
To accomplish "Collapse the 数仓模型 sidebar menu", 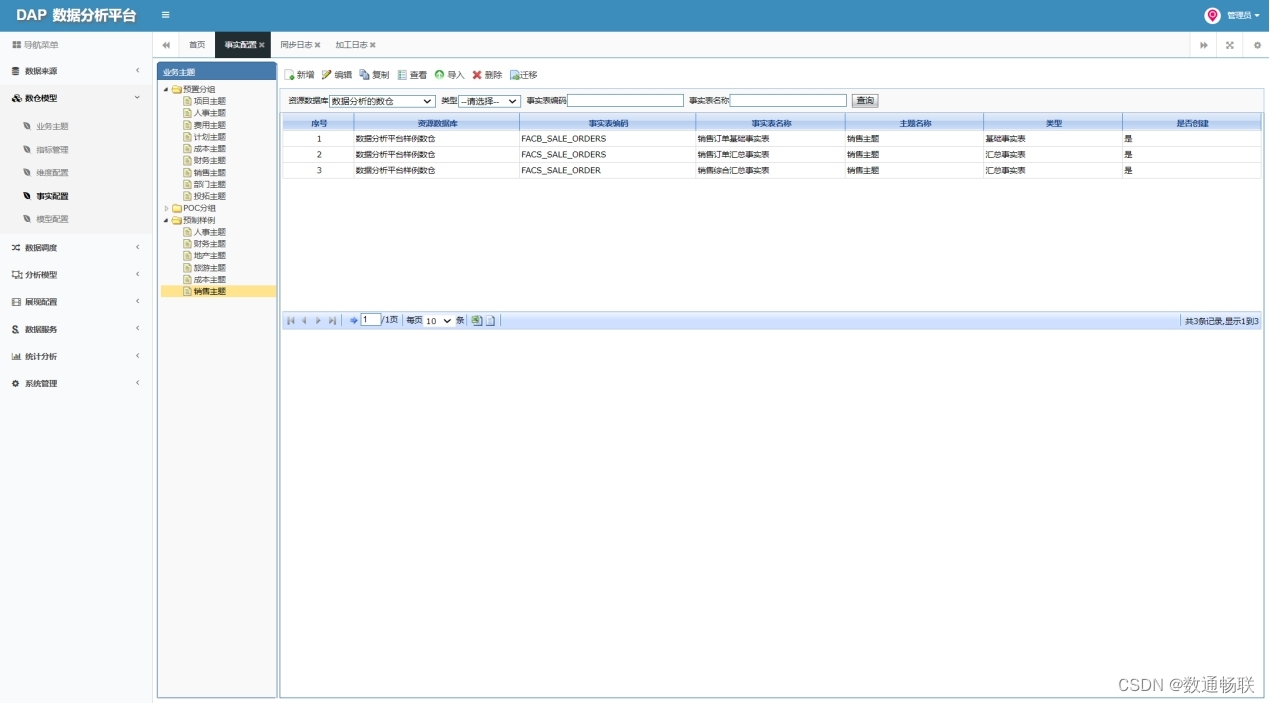I will tap(76, 98).
